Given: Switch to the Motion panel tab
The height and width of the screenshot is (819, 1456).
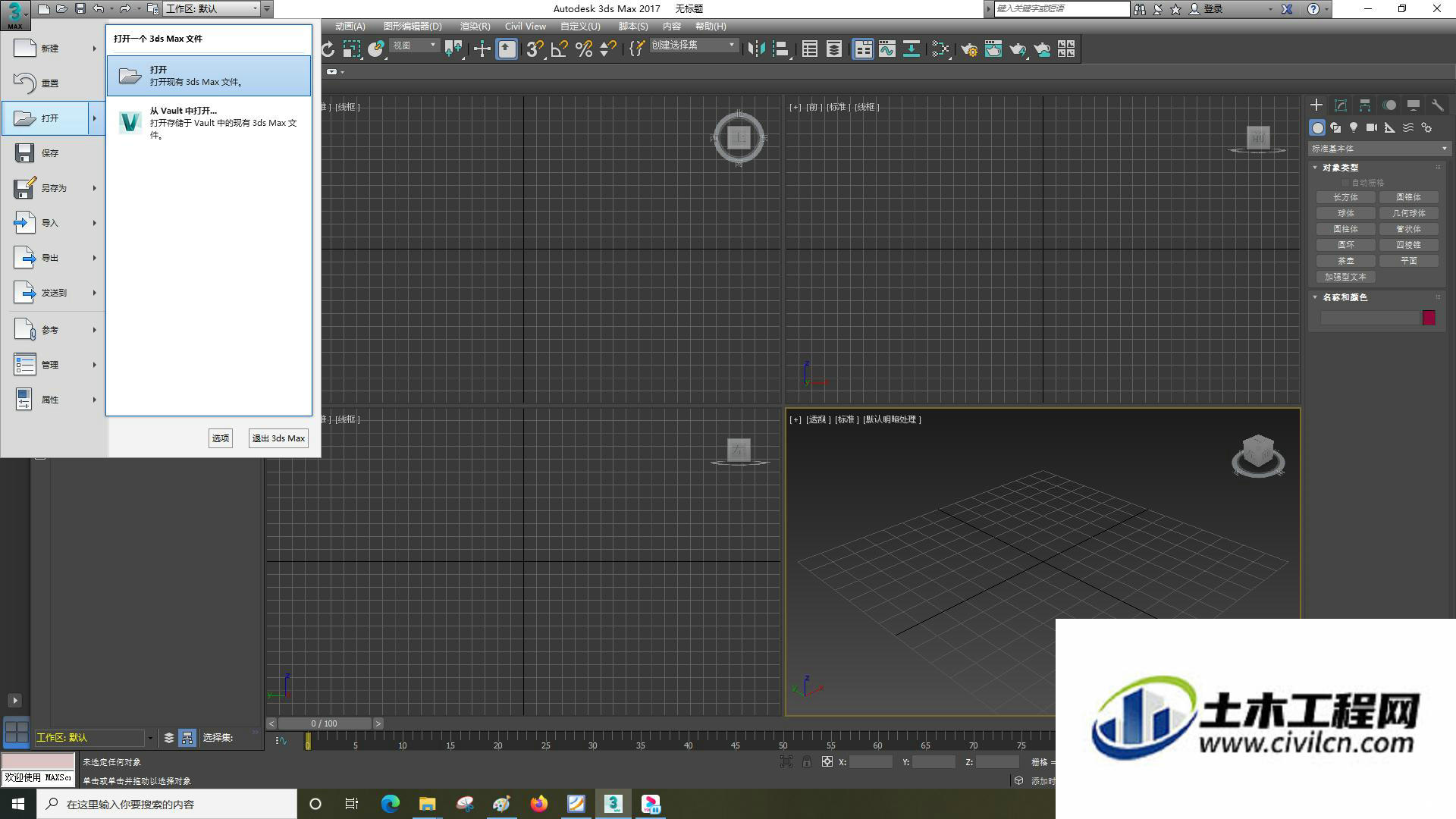Looking at the screenshot, I should click(x=1389, y=105).
